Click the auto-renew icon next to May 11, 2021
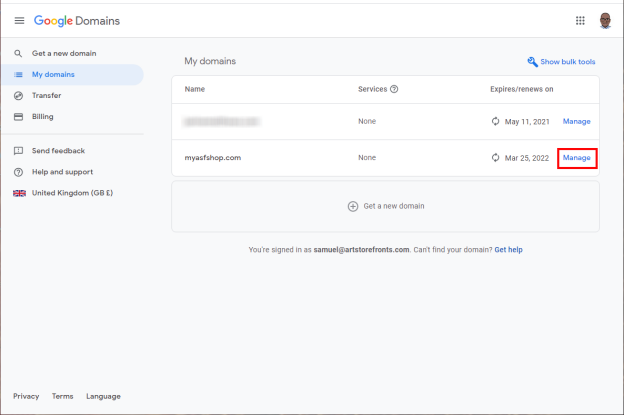The height and width of the screenshot is (415, 624). (495, 121)
